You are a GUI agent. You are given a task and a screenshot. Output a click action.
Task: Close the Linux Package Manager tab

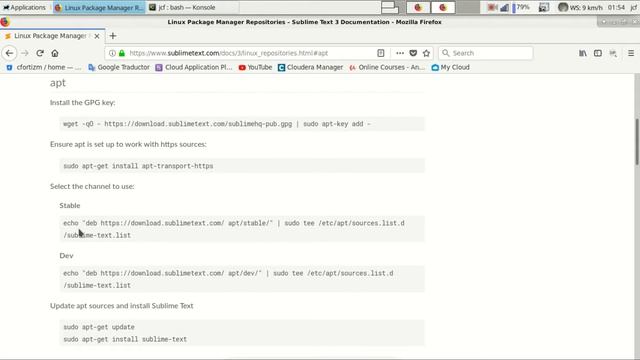pos(97,36)
